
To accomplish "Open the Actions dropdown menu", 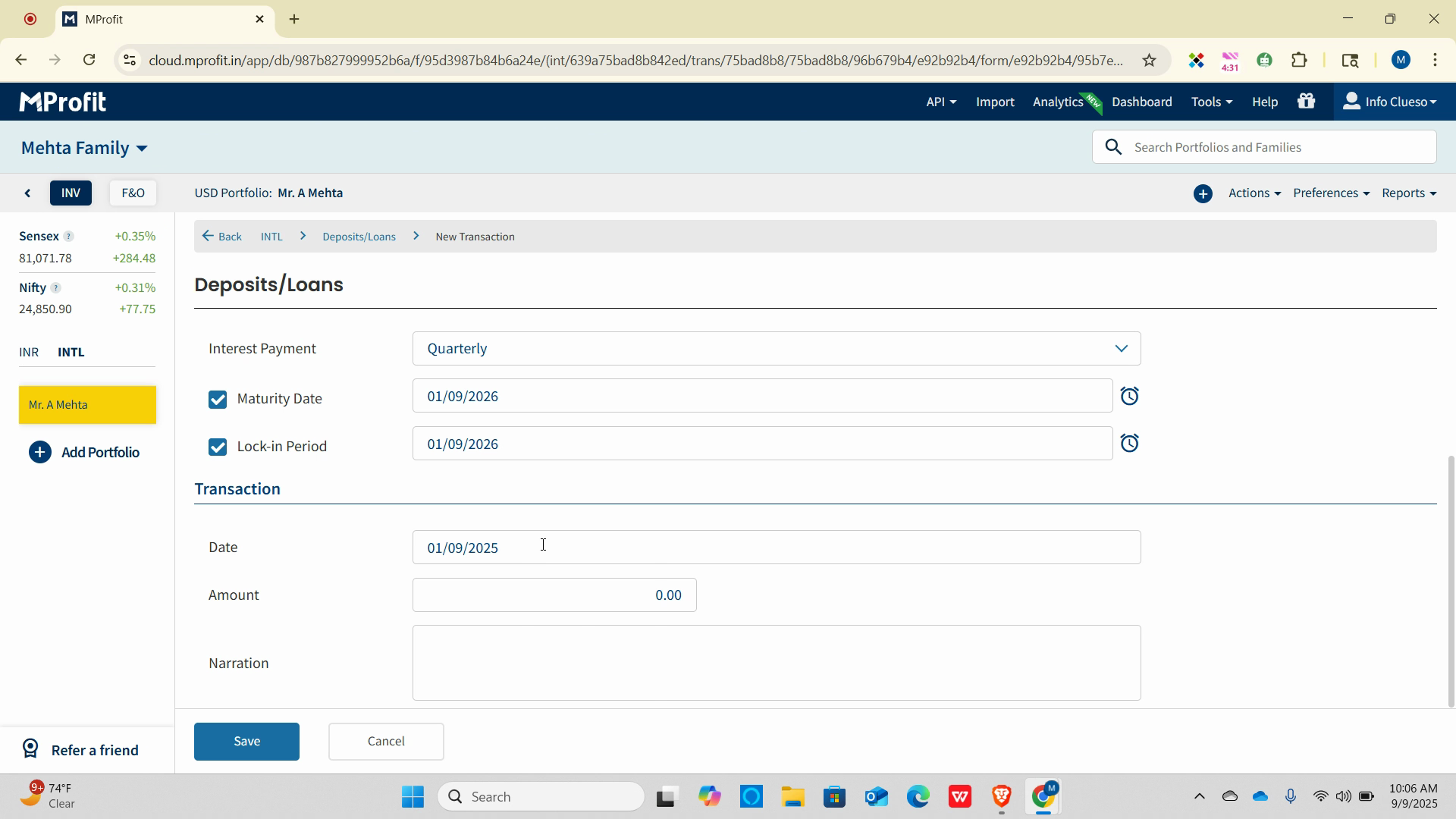I will point(1254,193).
